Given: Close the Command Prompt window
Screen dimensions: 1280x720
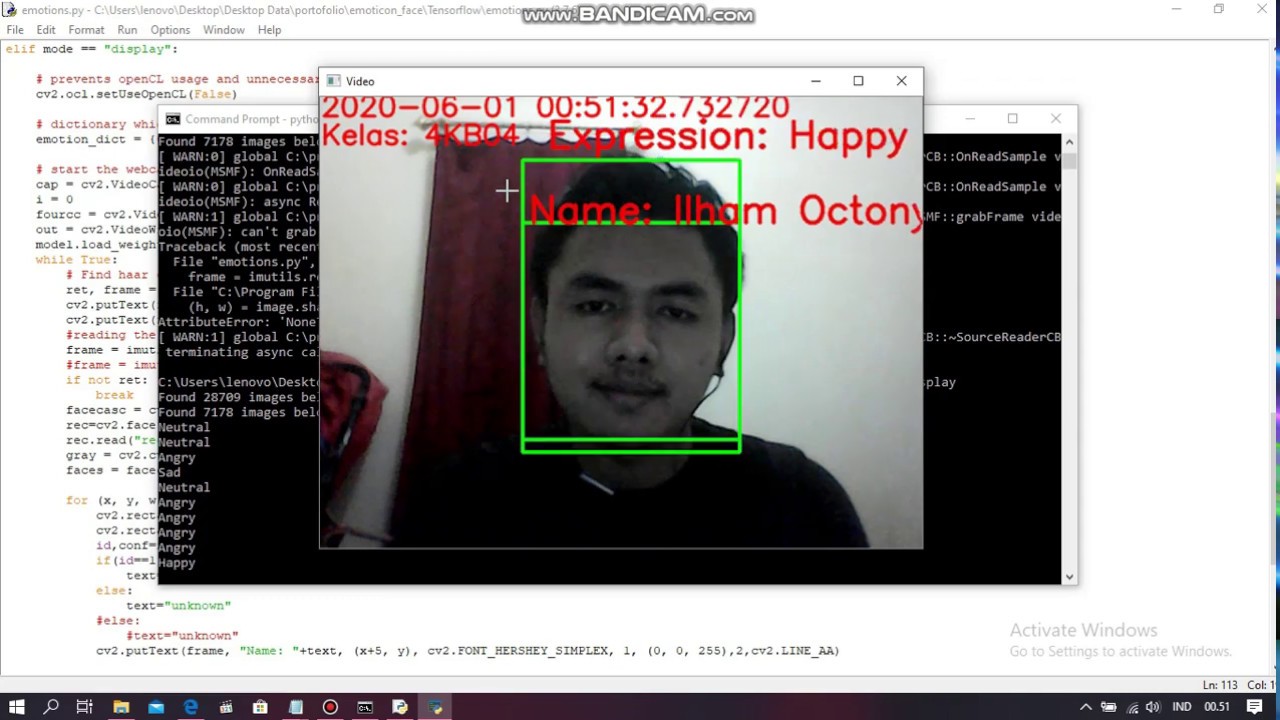Looking at the screenshot, I should pyautogui.click(x=1056, y=119).
